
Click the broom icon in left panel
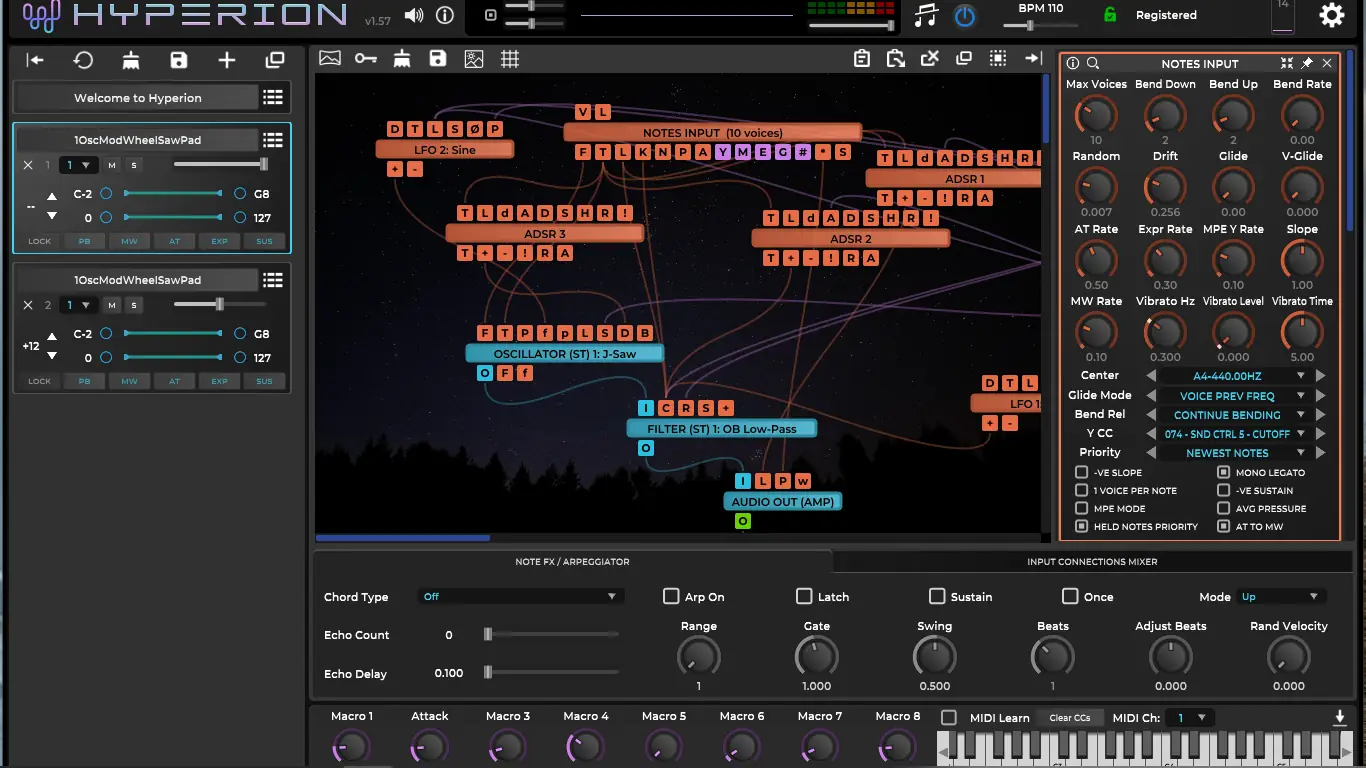coord(131,61)
